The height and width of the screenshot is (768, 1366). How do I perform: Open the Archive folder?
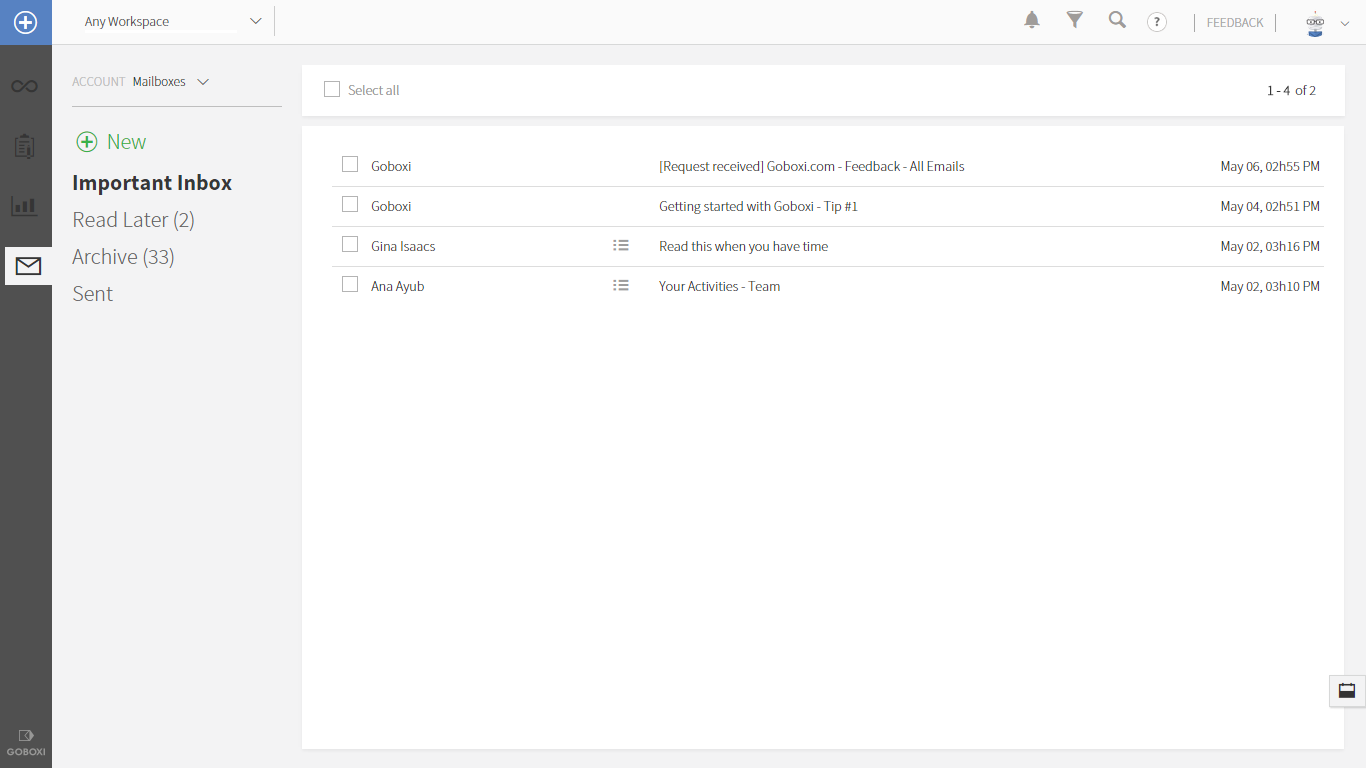(123, 257)
